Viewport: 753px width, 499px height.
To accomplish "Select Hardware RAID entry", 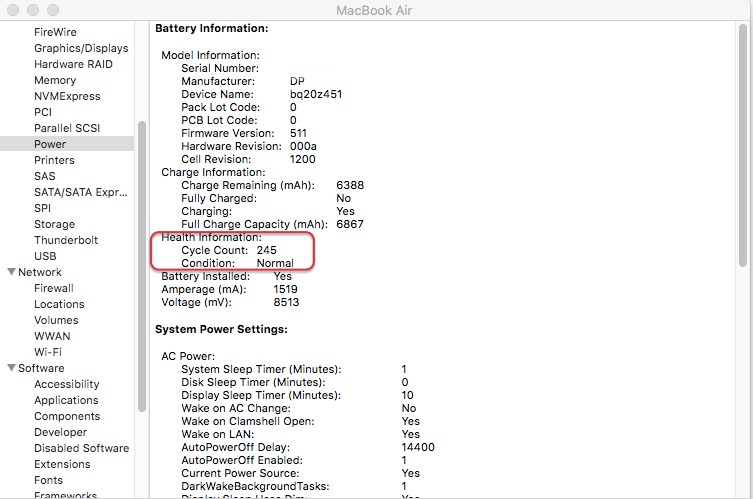I will point(73,64).
